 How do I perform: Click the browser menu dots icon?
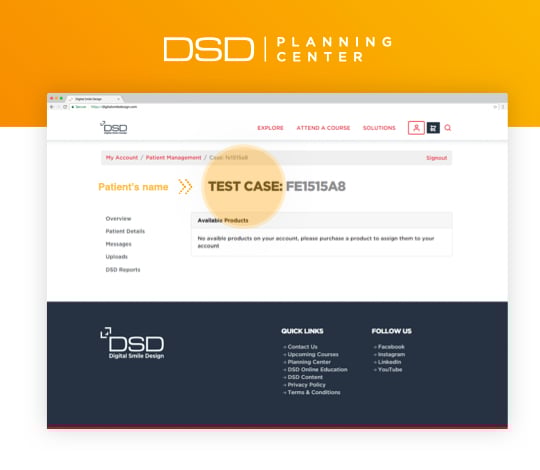click(503, 107)
